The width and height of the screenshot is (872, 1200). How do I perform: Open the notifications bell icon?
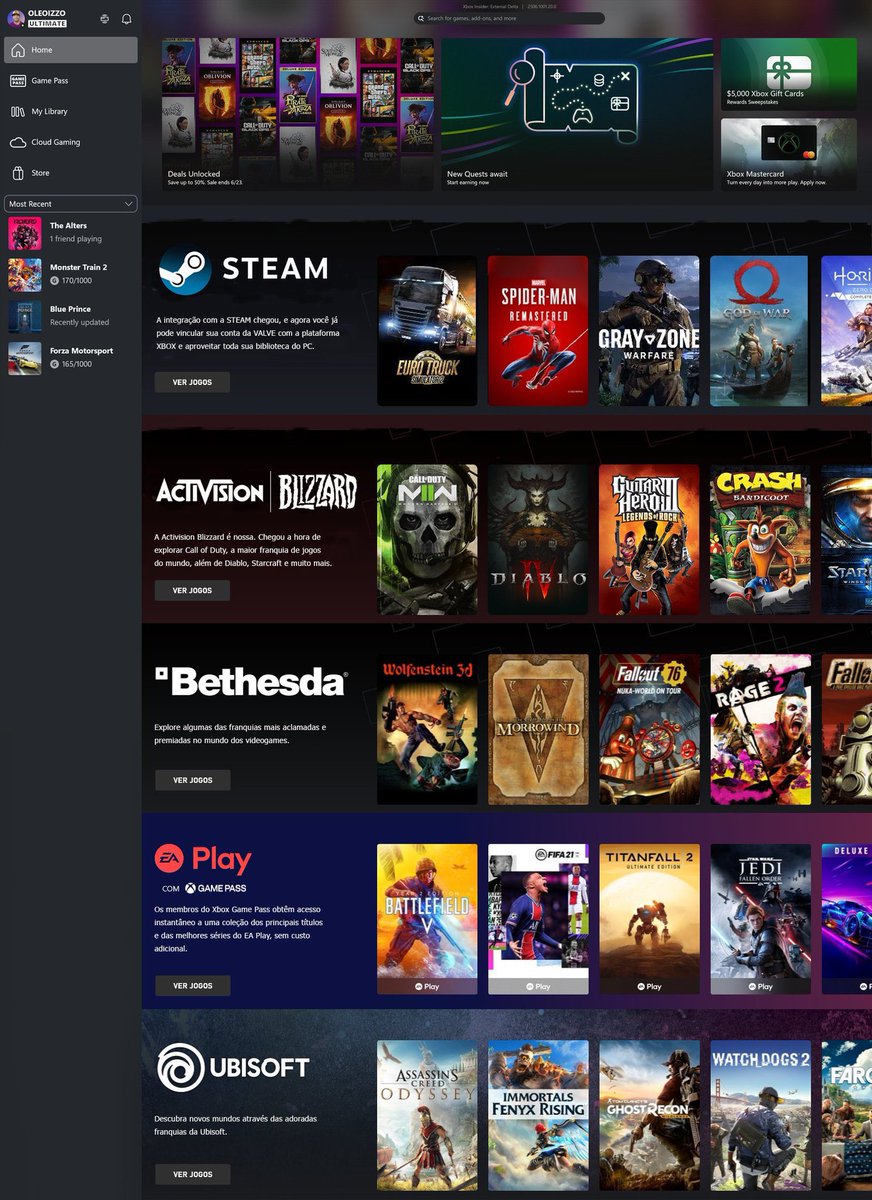click(x=126, y=18)
